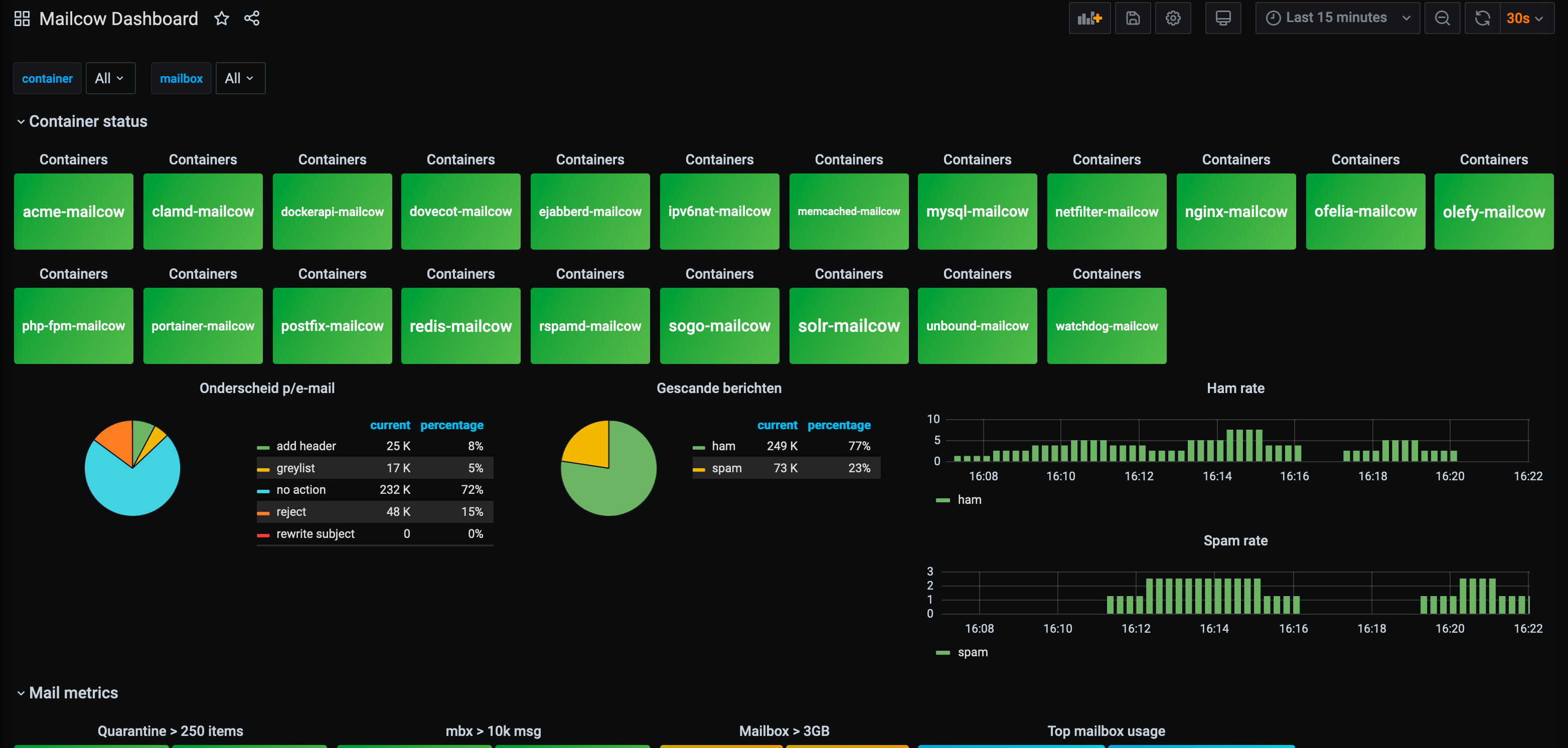Select the php-fpm-mailcow tile
The width and height of the screenshot is (1568, 748).
[x=74, y=325]
